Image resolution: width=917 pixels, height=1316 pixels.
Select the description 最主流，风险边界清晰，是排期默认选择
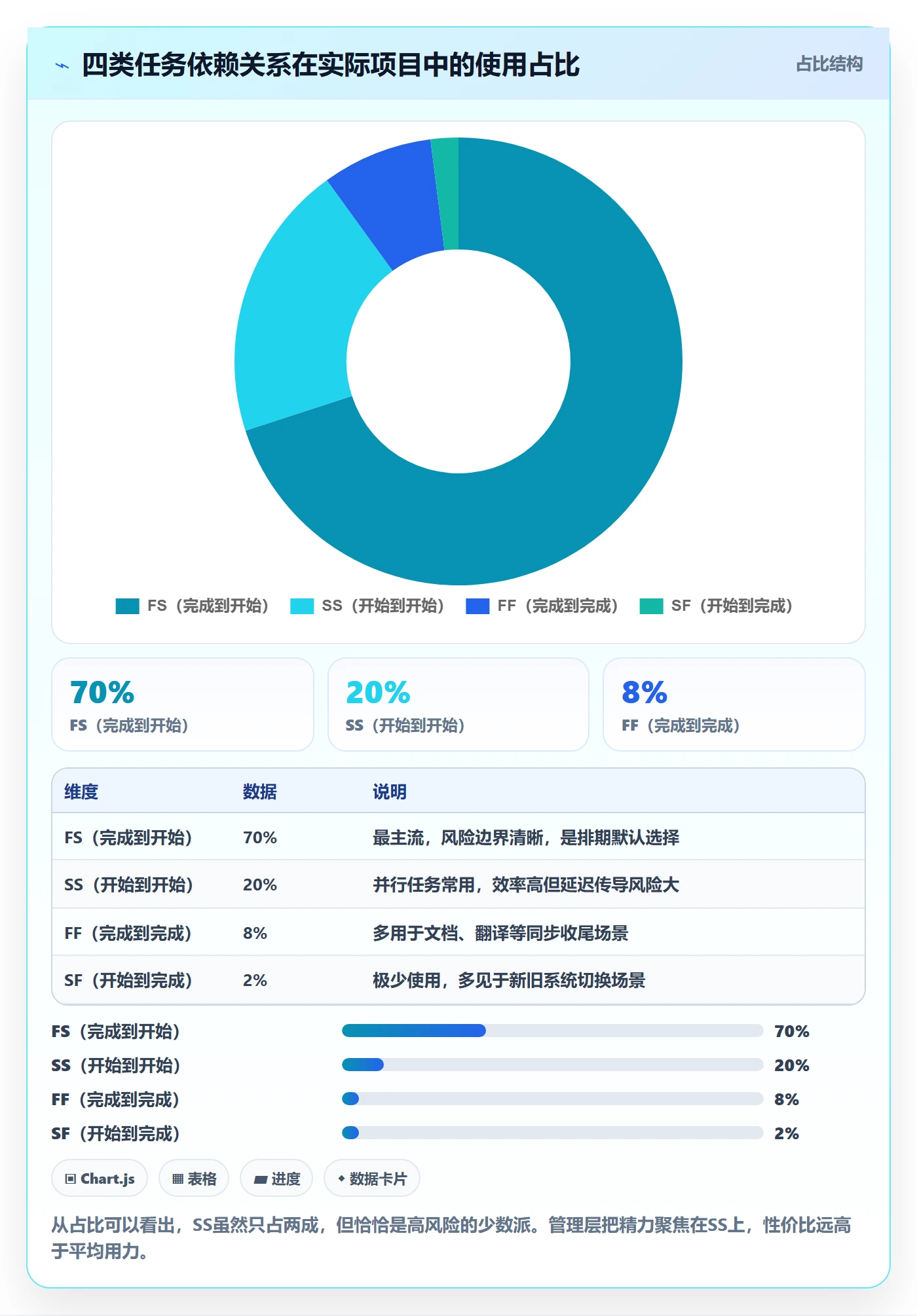click(526, 837)
